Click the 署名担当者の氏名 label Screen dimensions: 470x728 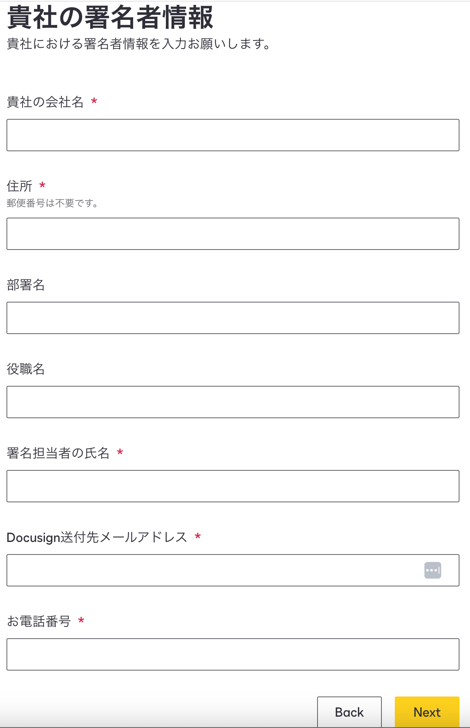click(58, 453)
